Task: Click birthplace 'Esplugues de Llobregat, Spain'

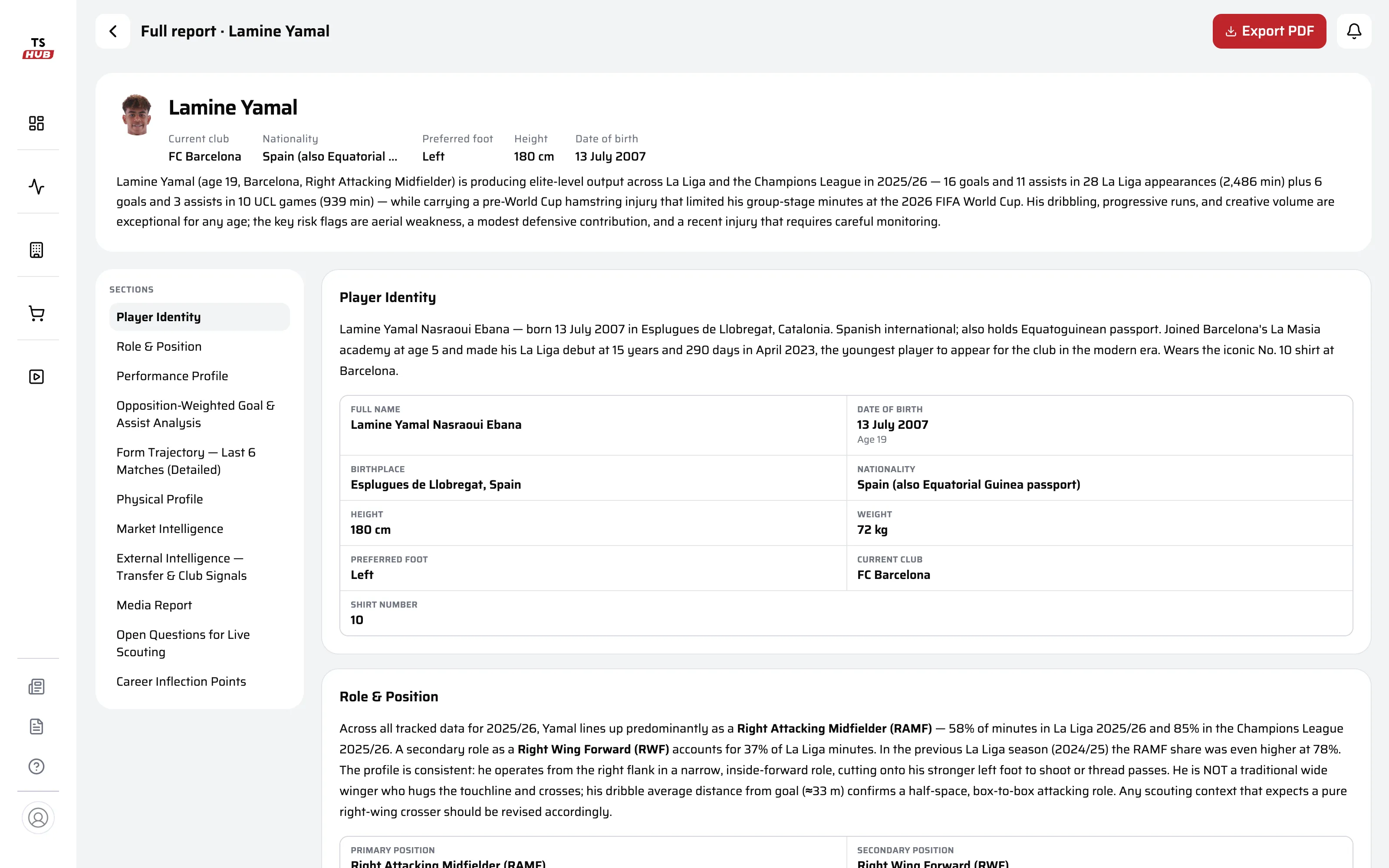Action: 436,484
